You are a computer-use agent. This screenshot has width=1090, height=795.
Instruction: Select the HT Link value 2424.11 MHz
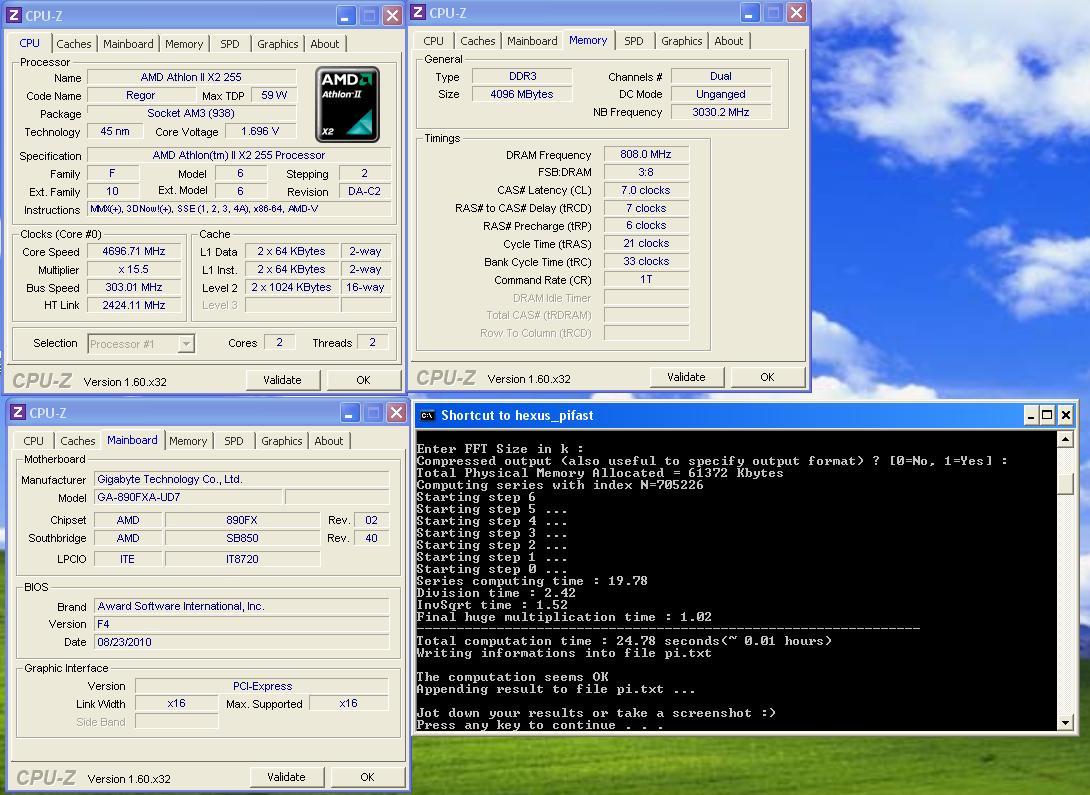point(133,305)
